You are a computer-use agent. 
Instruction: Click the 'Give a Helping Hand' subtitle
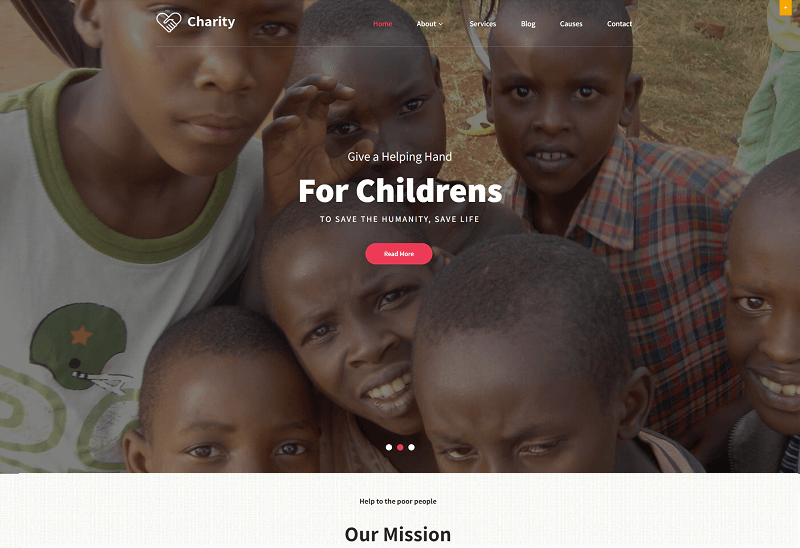point(399,157)
